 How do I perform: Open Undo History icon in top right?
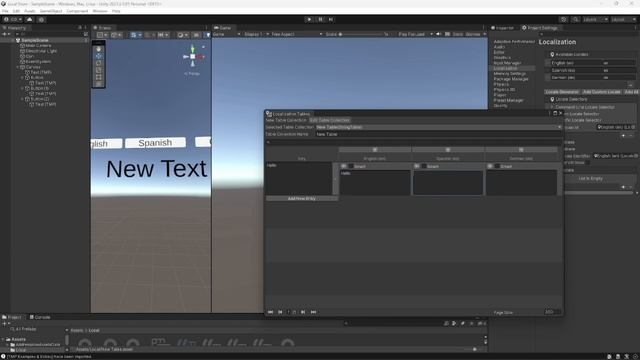[564, 19]
